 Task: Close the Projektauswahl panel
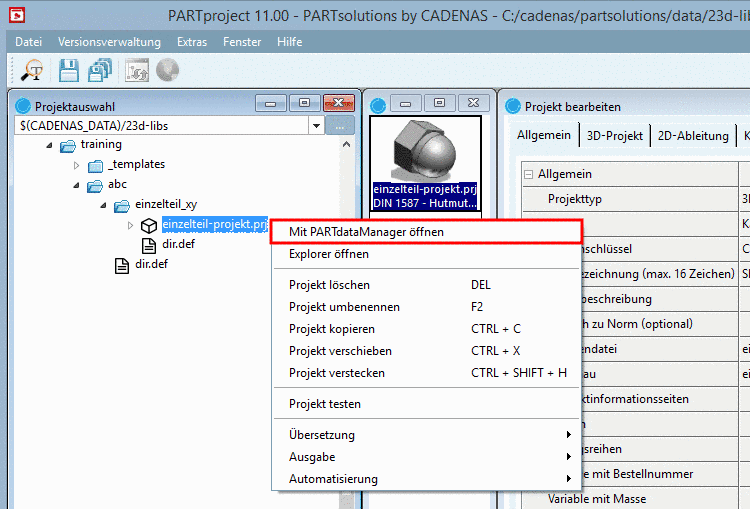(x=339, y=103)
